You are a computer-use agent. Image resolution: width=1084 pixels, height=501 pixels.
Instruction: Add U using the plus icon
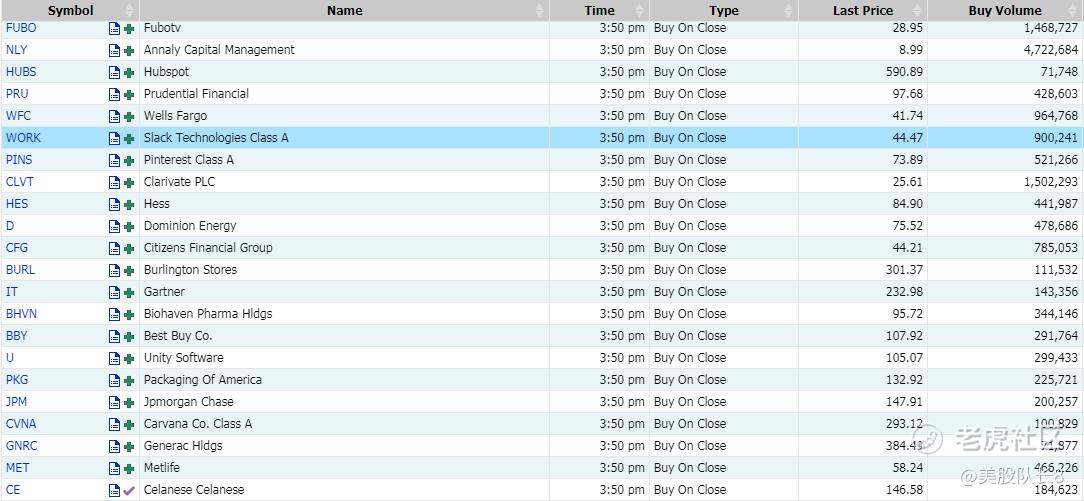[x=129, y=359]
